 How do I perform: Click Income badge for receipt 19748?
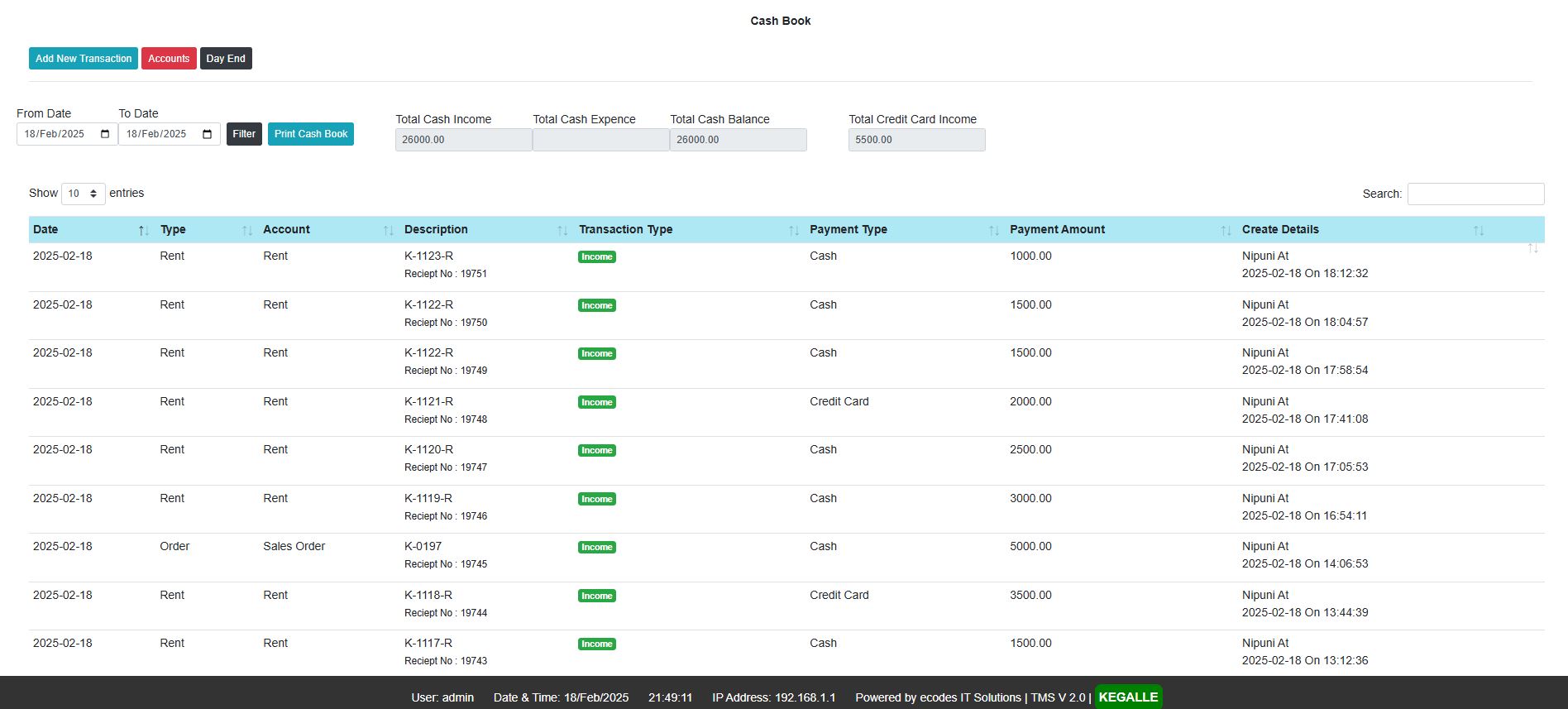[x=597, y=402]
